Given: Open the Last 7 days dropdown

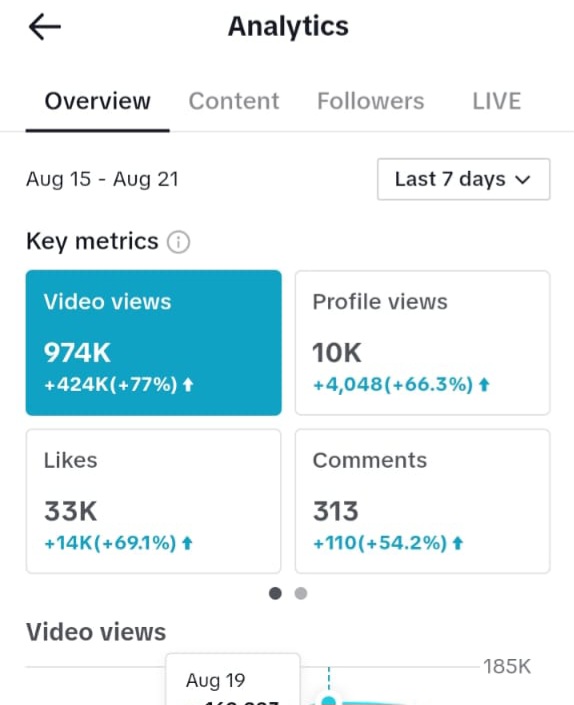Looking at the screenshot, I should (x=463, y=179).
